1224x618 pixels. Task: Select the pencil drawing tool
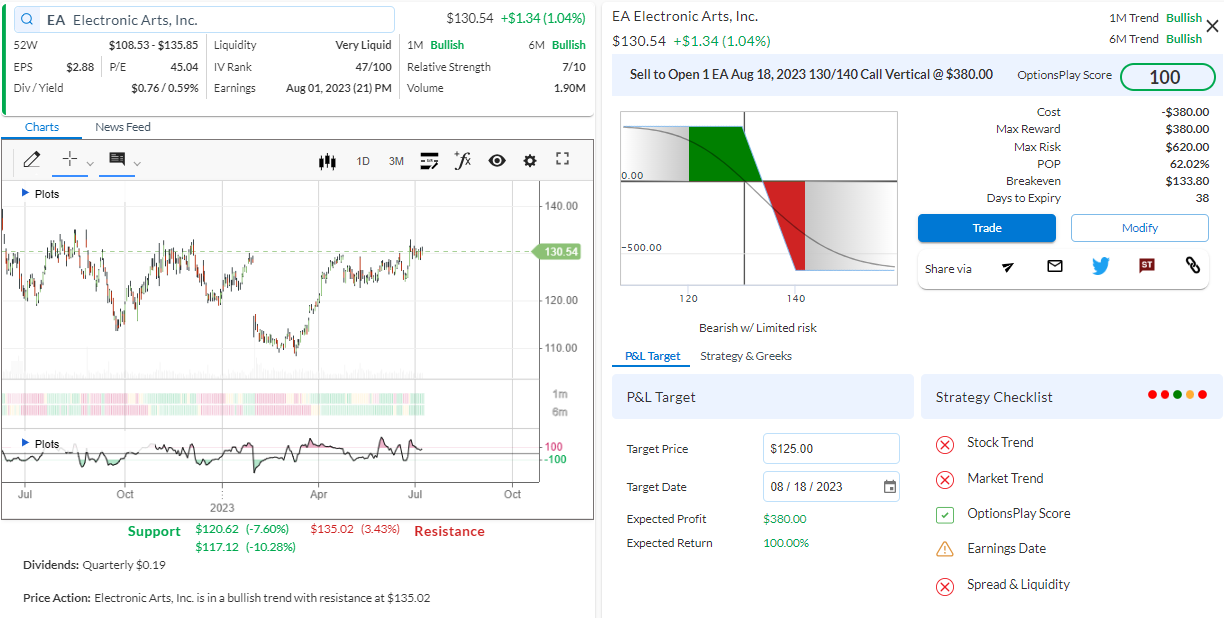[31, 159]
